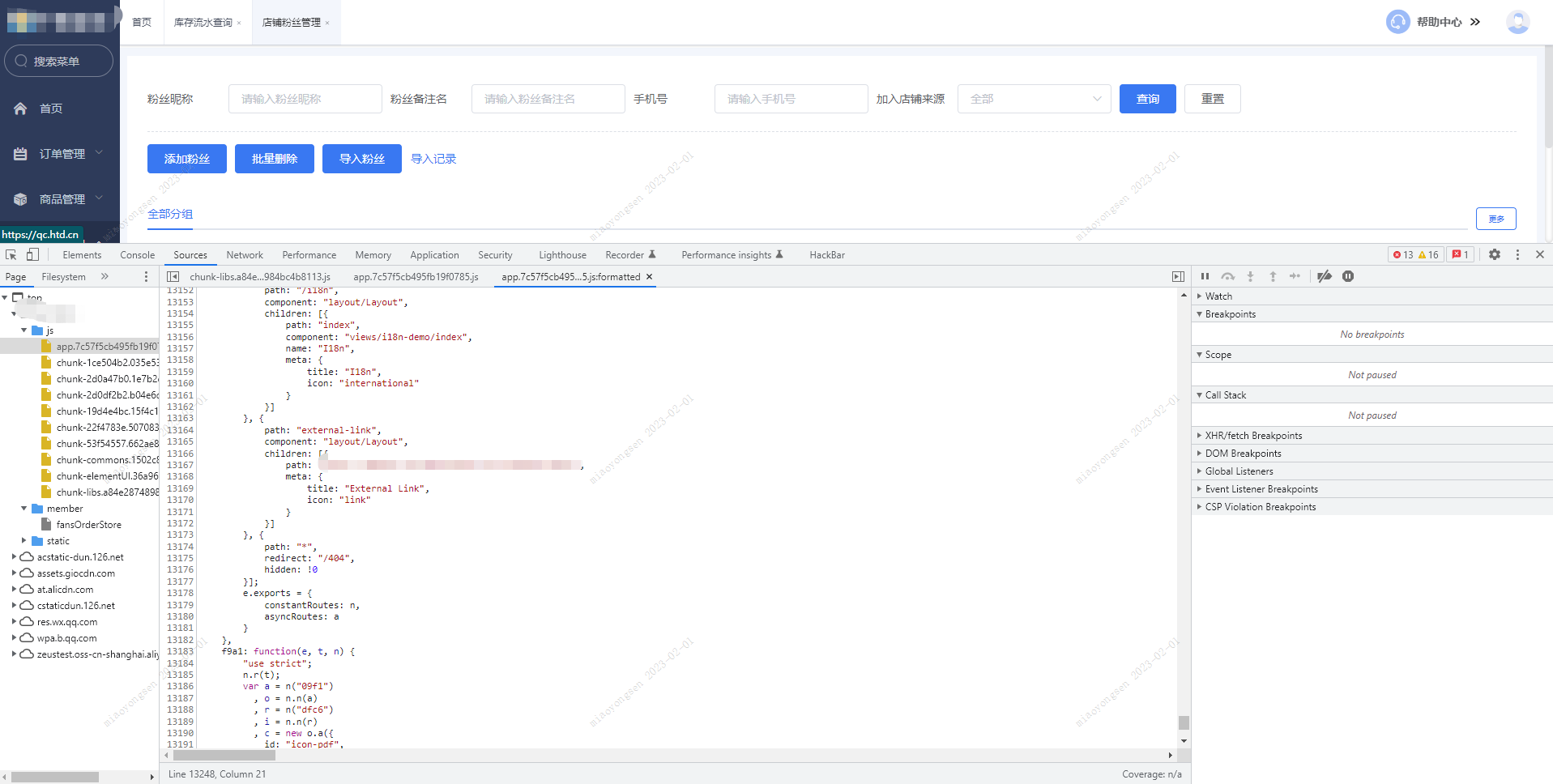Click the 查询 search button
Screen dimensions: 1553x784
1148,99
